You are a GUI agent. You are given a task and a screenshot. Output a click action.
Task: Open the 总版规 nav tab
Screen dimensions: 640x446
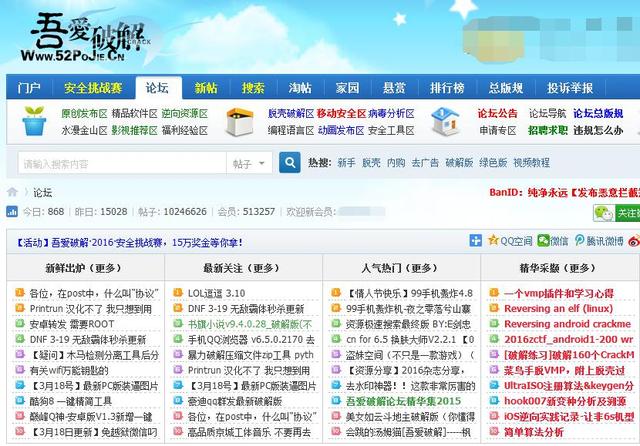coord(506,88)
